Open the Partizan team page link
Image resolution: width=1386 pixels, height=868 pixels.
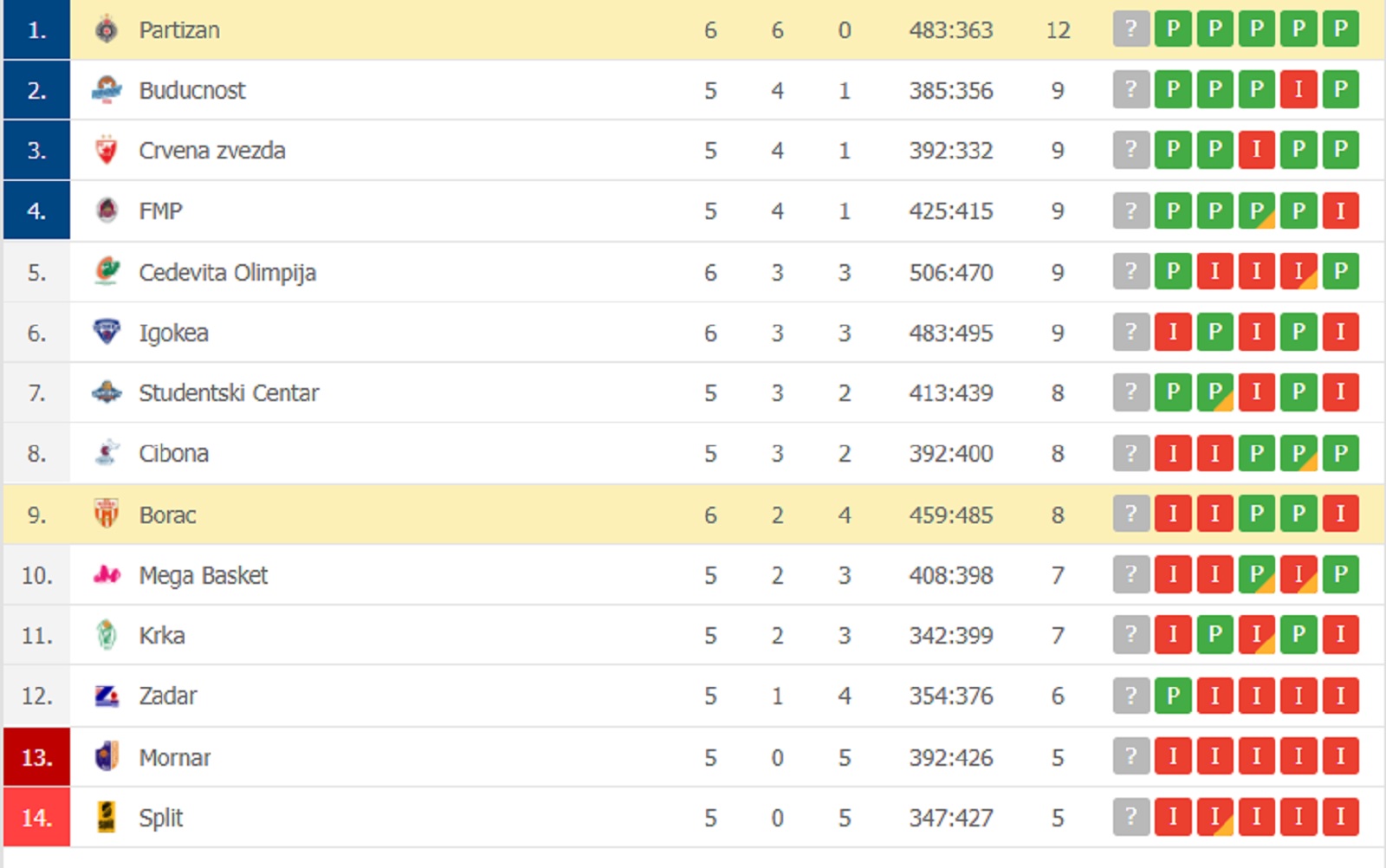coord(178,29)
